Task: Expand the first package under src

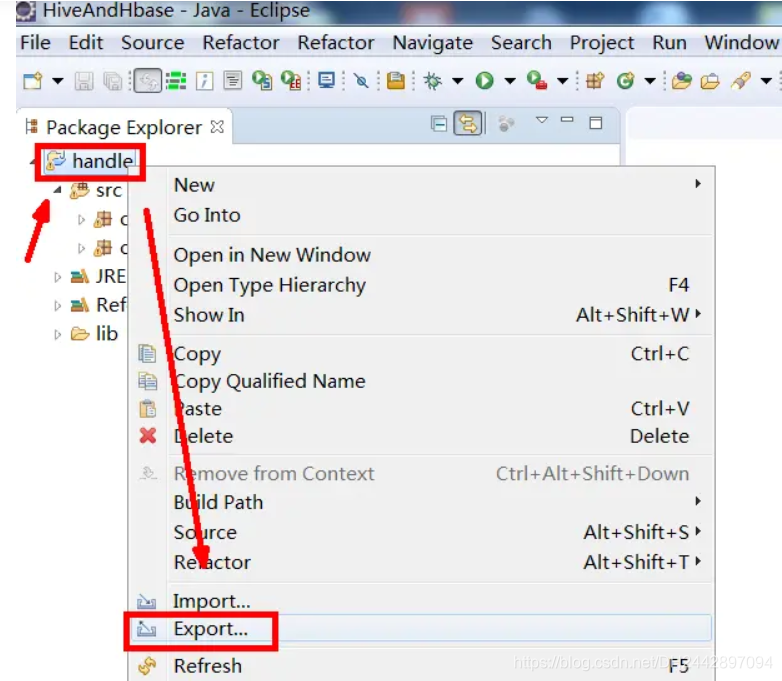Action: pyautogui.click(x=81, y=220)
